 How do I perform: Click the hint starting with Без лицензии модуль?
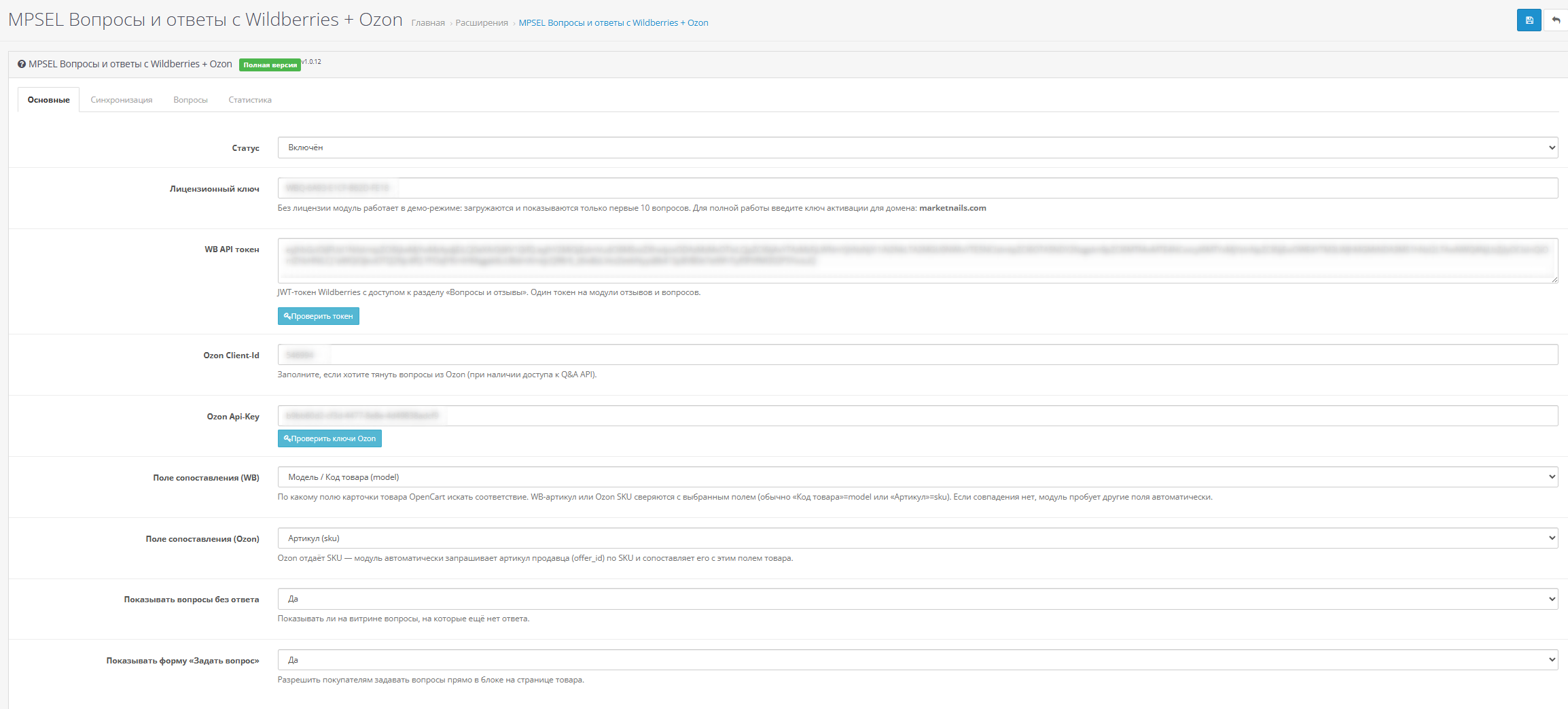pyautogui.click(x=632, y=208)
